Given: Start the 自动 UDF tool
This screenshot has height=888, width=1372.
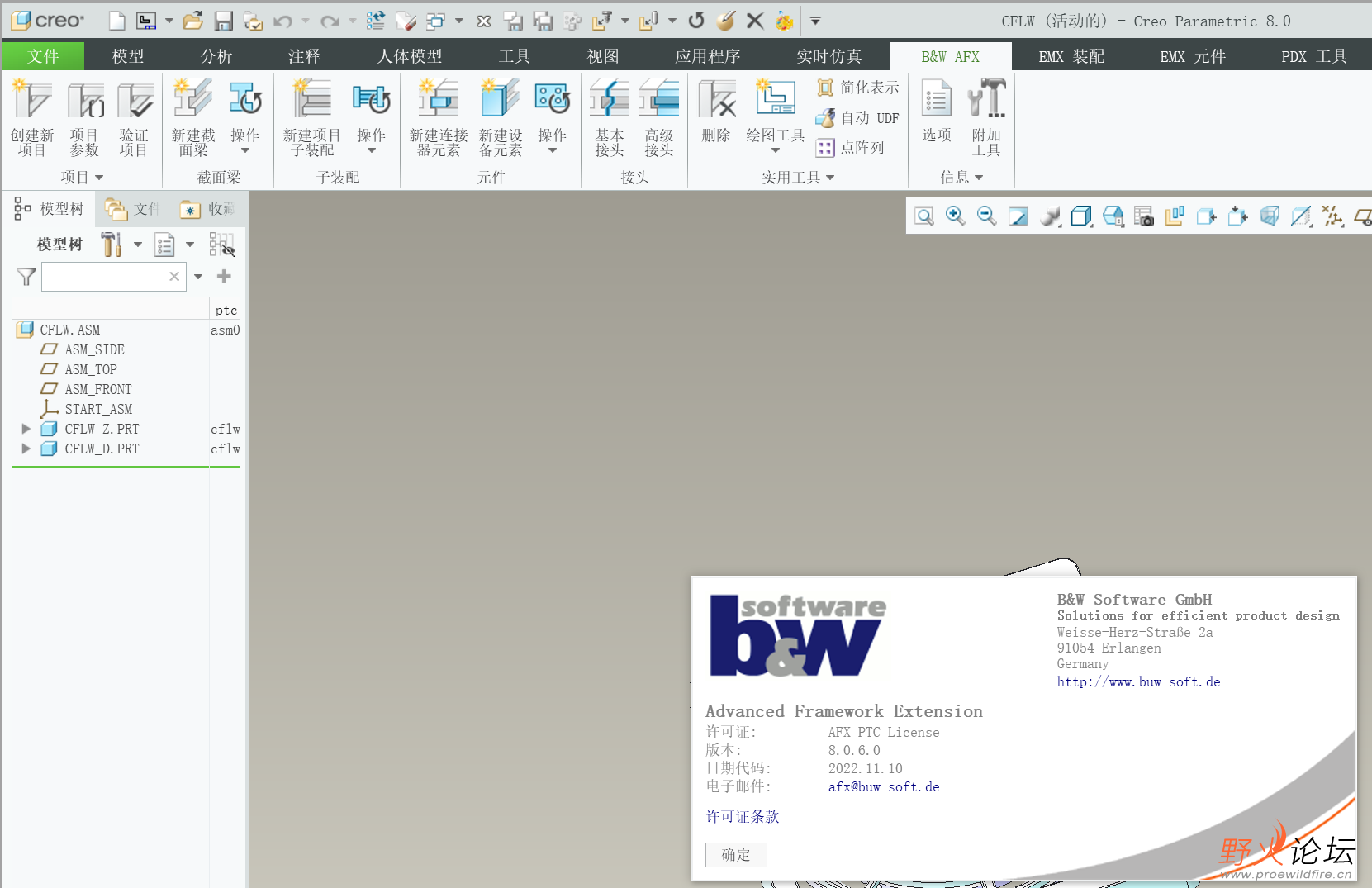Looking at the screenshot, I should click(857, 118).
